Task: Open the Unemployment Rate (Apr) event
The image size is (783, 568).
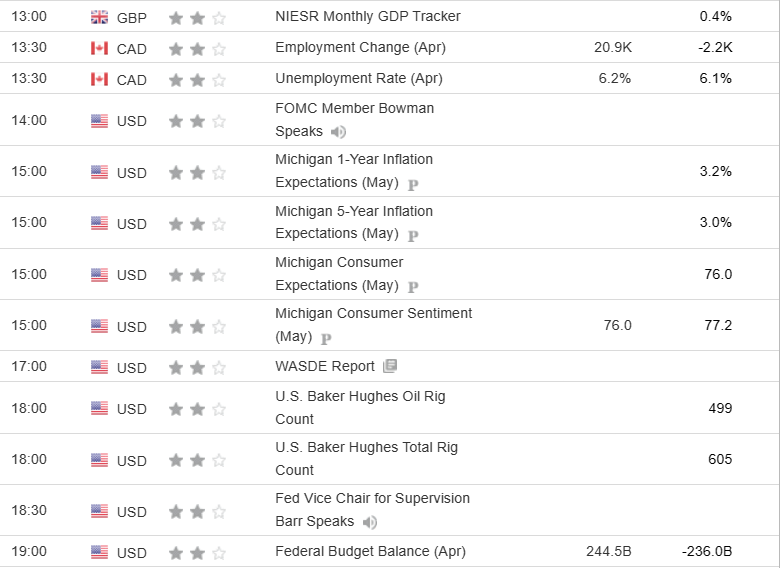Action: click(358, 78)
